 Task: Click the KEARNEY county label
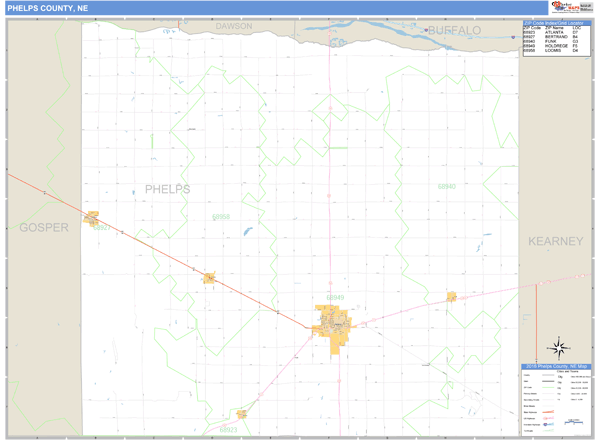pyautogui.click(x=555, y=241)
